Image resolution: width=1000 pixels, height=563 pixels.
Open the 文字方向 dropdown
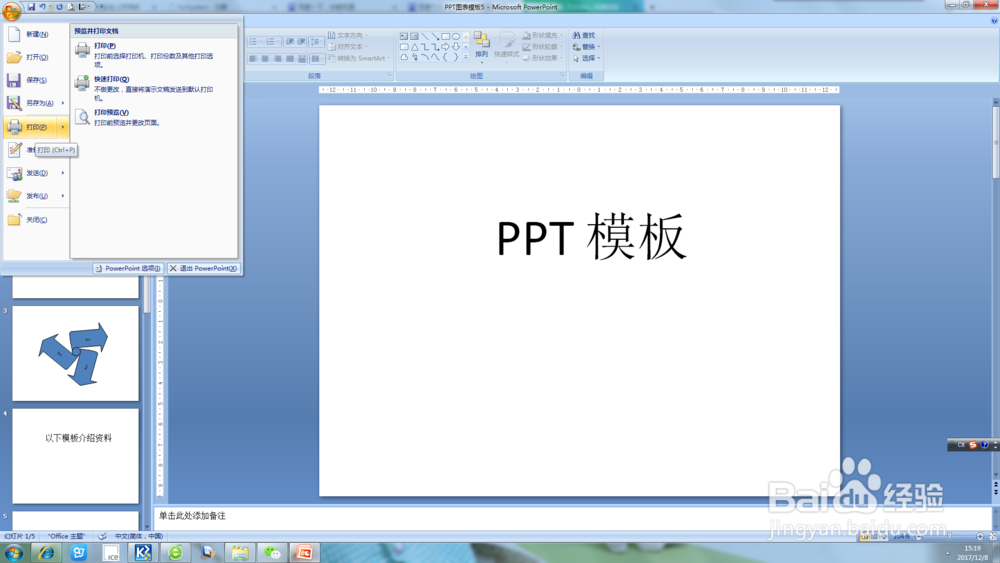(348, 35)
